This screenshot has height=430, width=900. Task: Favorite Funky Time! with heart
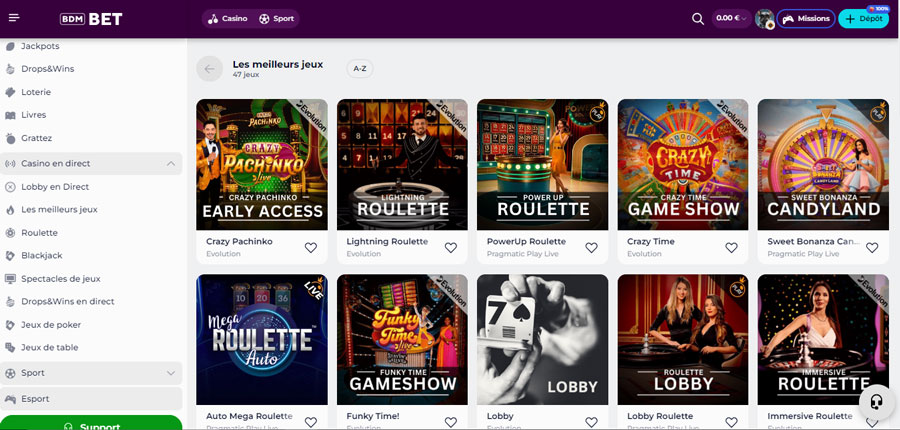coord(451,422)
